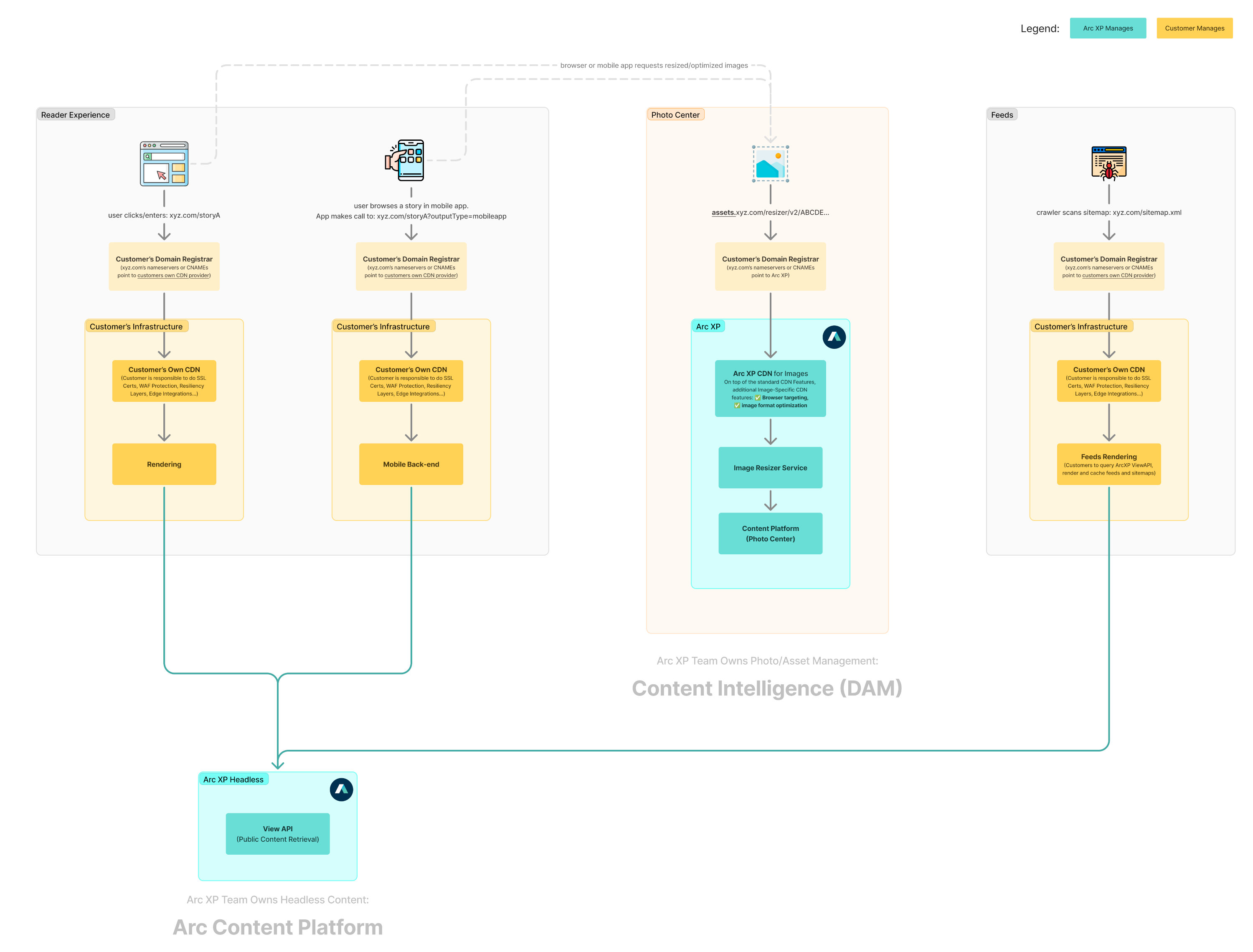
Task: Click 'Arc XP Team Owns Headless Content:' text
Action: (x=278, y=900)
